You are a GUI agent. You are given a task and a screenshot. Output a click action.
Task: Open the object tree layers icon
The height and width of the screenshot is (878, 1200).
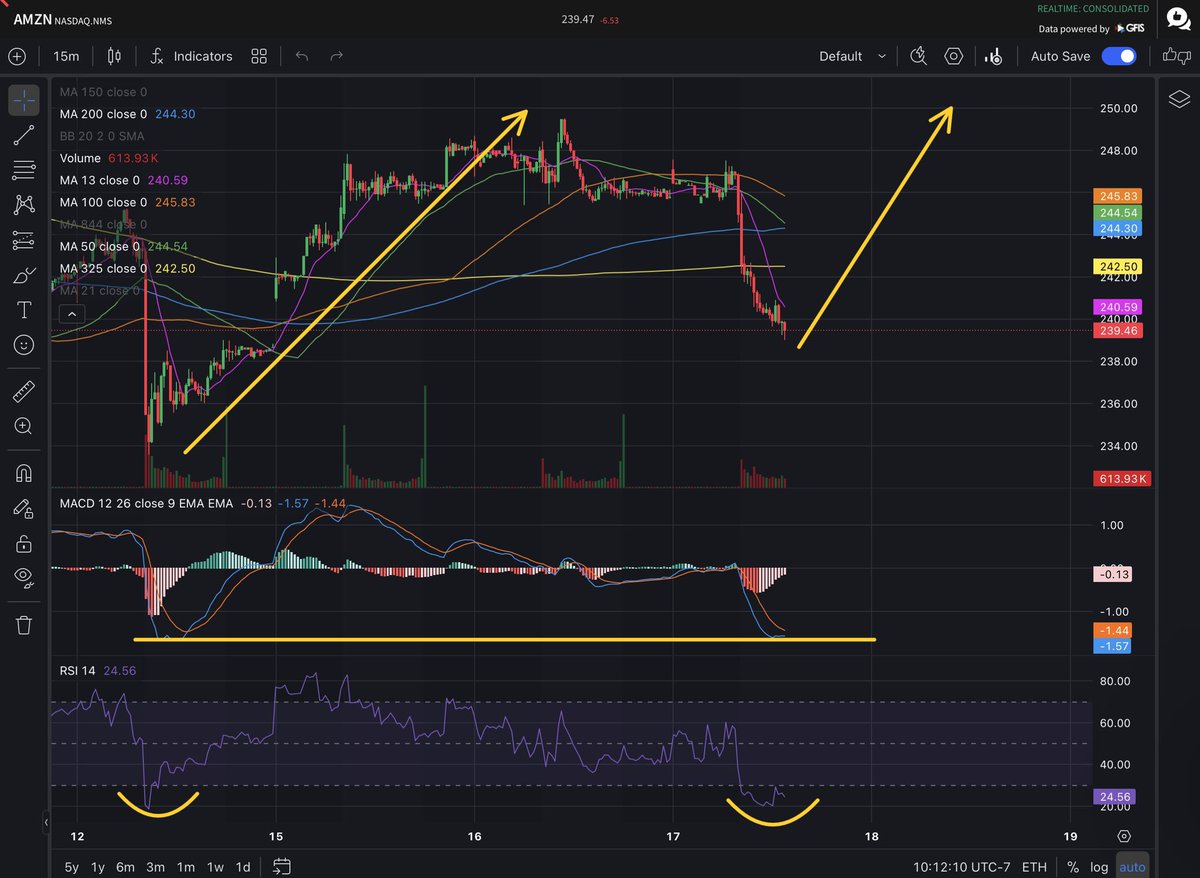coord(1179,98)
